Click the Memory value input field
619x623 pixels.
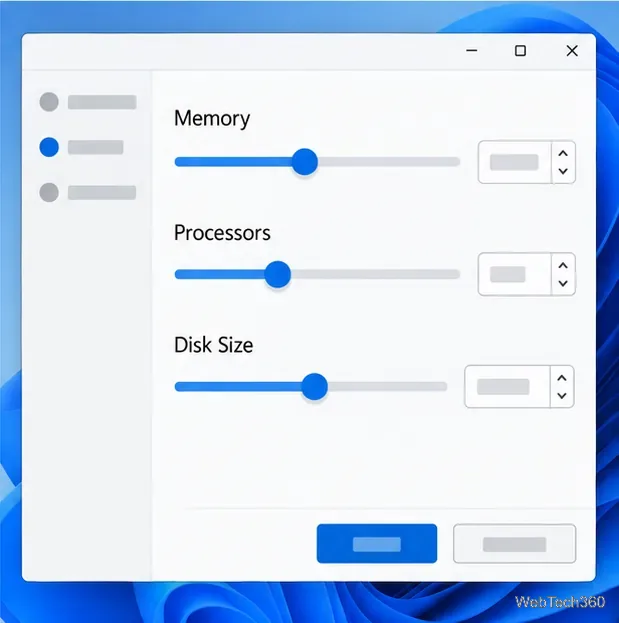tap(515, 162)
